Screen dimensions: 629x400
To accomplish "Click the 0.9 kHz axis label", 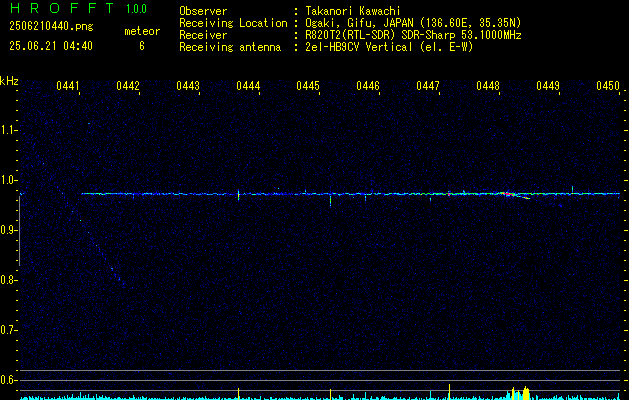I will (x=8, y=230).
